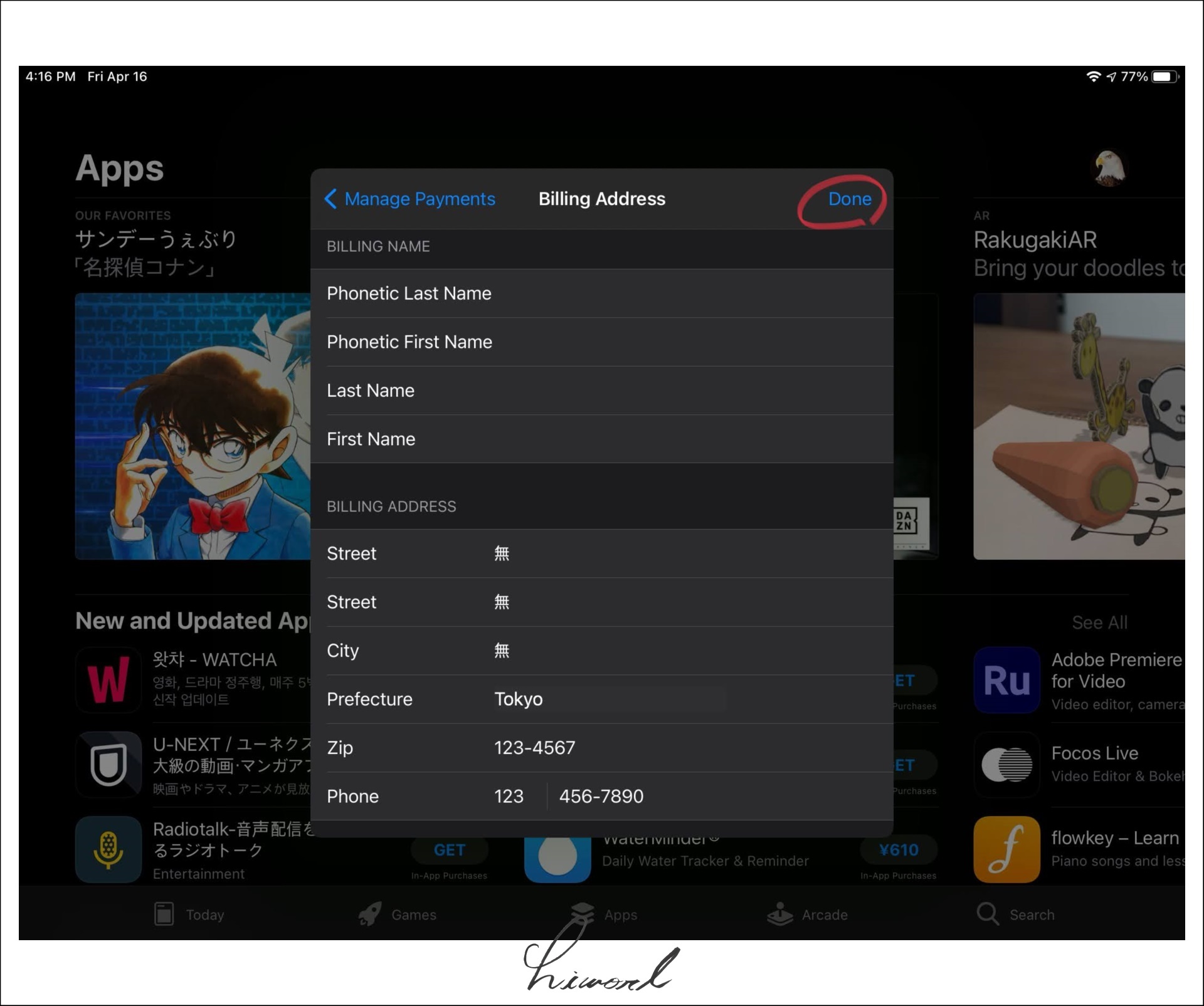Tap the battery status icon
The width and height of the screenshot is (1204, 1006).
pos(1165,76)
